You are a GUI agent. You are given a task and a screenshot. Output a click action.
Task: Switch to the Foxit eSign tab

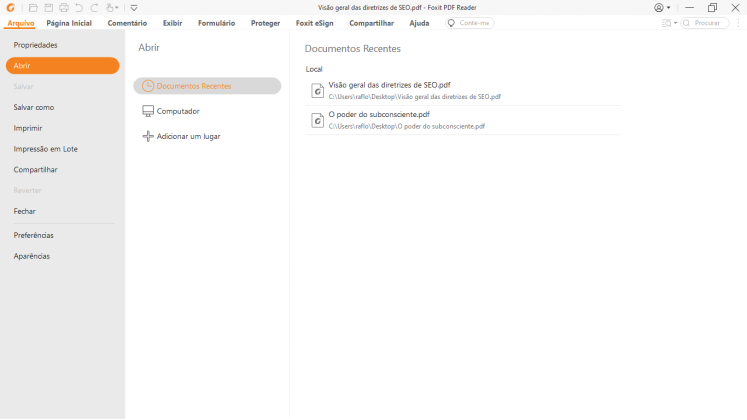click(x=314, y=23)
